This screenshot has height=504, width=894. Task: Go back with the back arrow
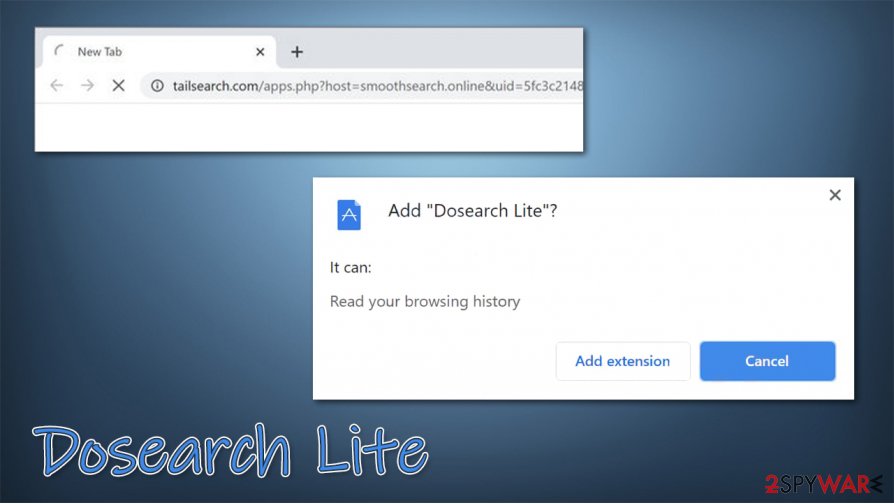56,86
